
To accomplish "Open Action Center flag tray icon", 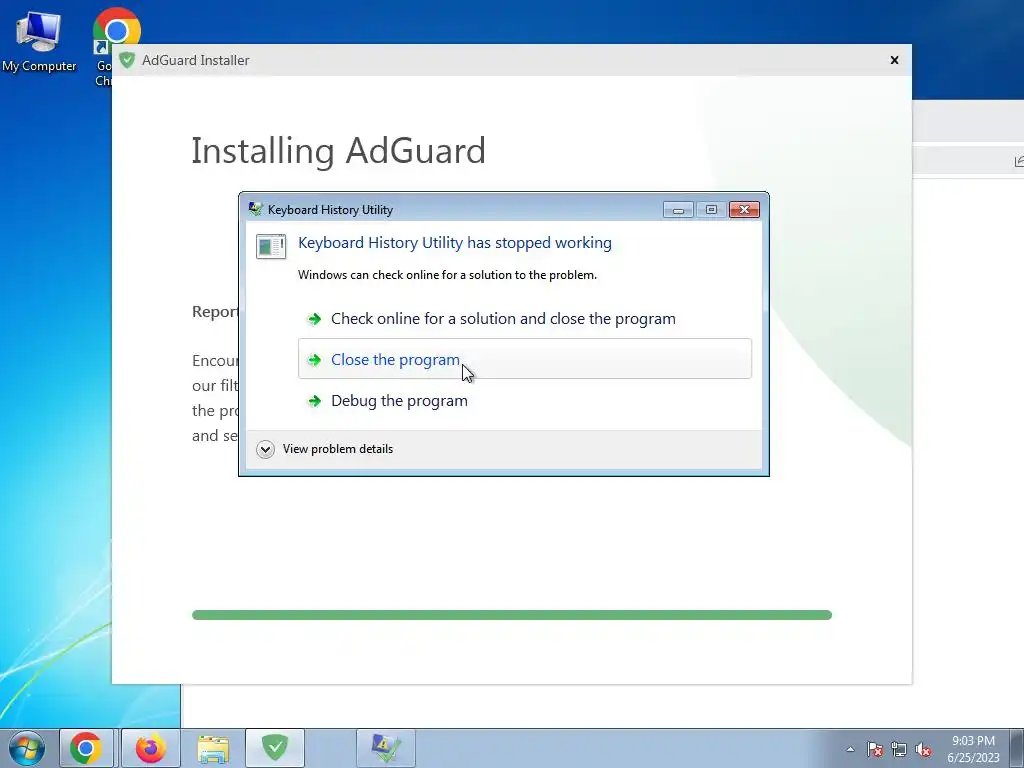I will tap(875, 749).
